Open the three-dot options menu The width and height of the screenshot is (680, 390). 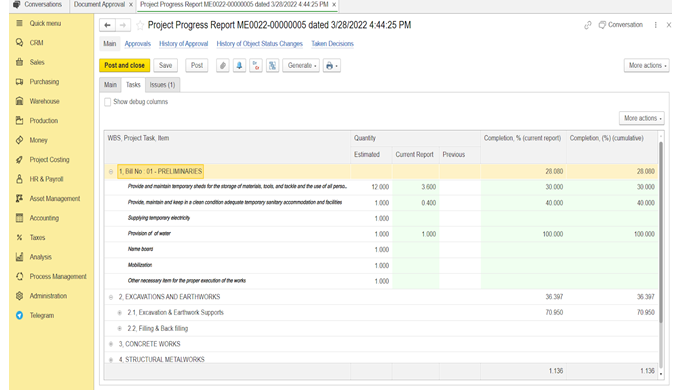point(655,25)
